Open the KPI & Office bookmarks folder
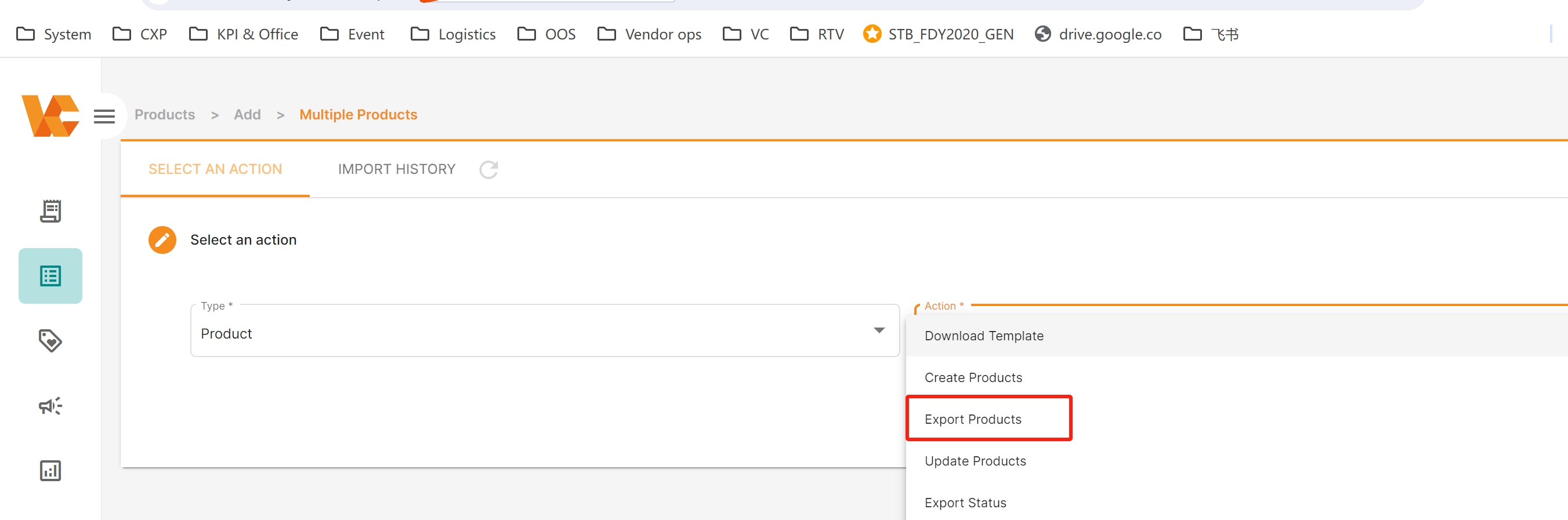The width and height of the screenshot is (1568, 520). [244, 34]
